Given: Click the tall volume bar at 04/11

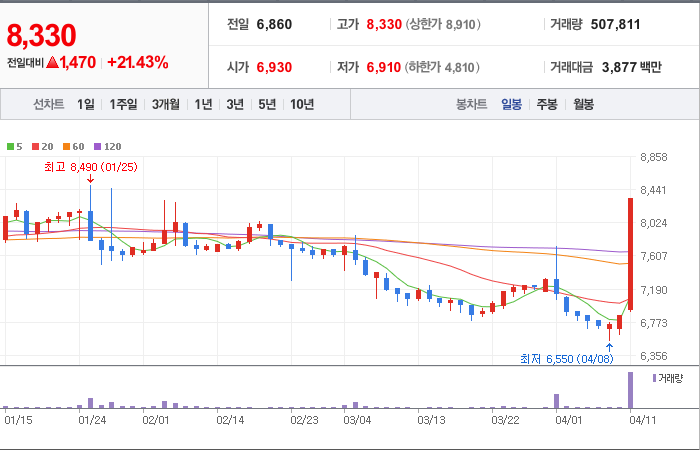Looking at the screenshot, I should pos(631,390).
